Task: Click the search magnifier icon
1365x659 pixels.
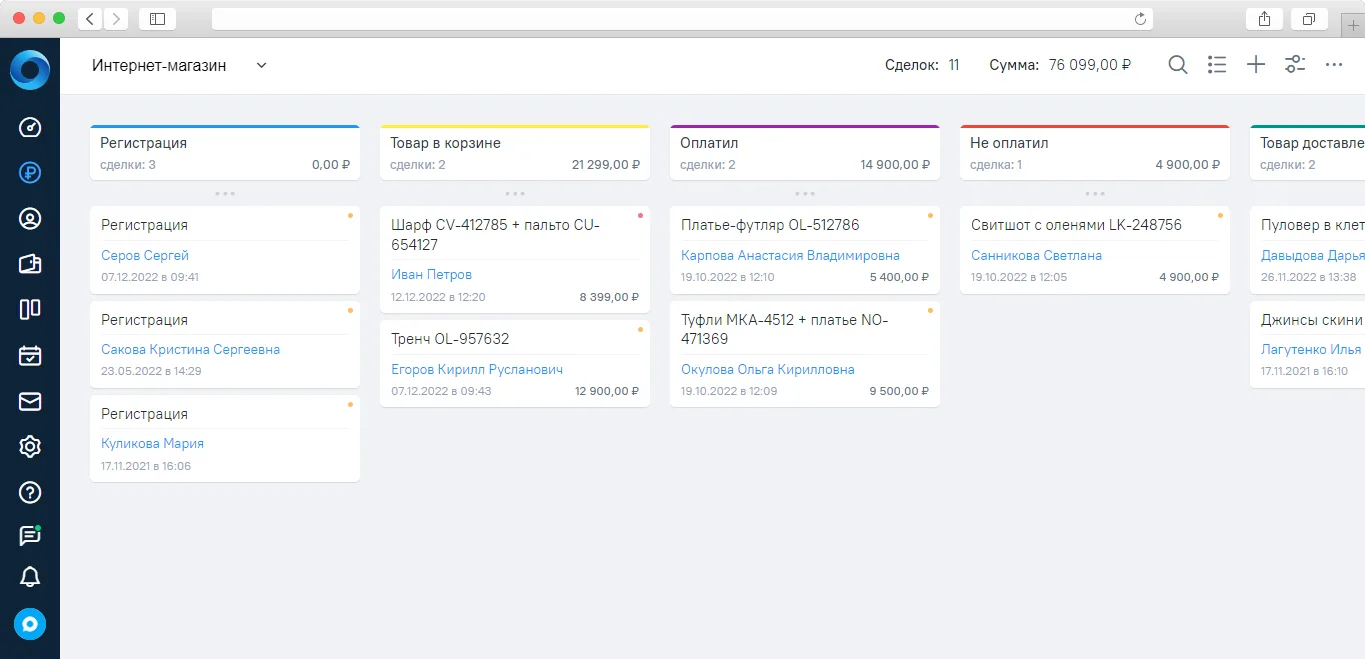Action: [x=1178, y=65]
